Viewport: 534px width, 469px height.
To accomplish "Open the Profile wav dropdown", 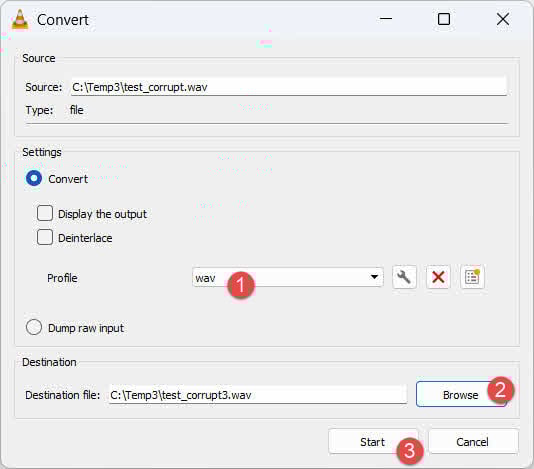I will [x=288, y=277].
